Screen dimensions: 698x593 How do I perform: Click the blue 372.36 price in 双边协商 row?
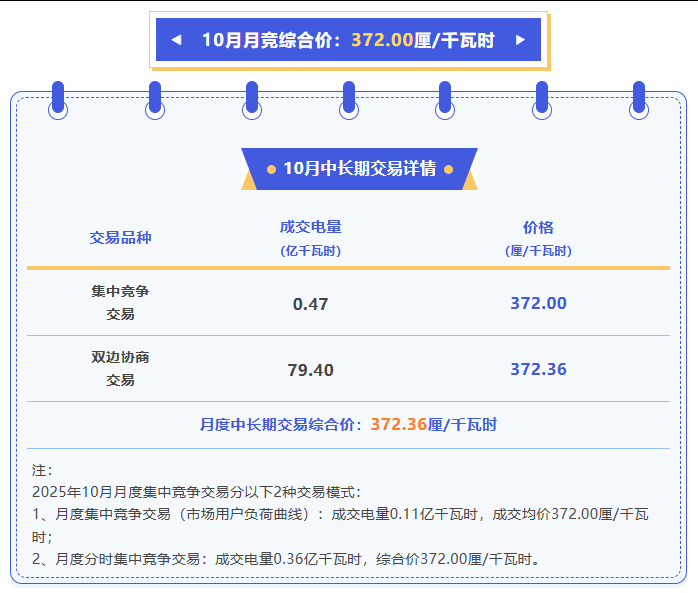(x=538, y=369)
